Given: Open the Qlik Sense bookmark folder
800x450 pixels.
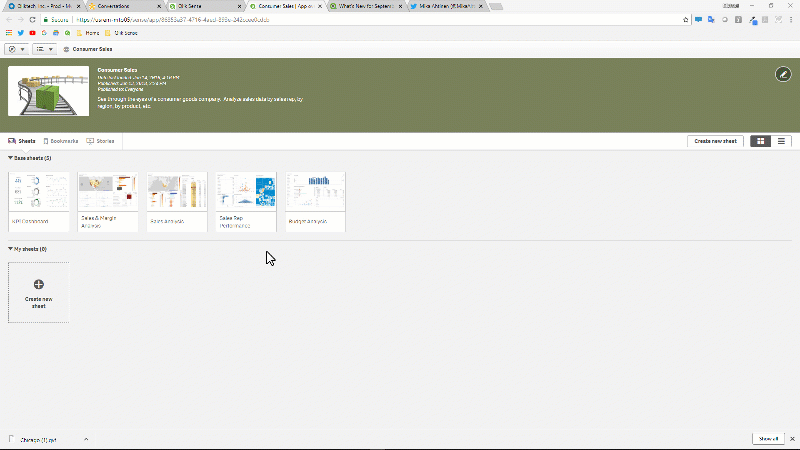Looking at the screenshot, I should [x=121, y=33].
